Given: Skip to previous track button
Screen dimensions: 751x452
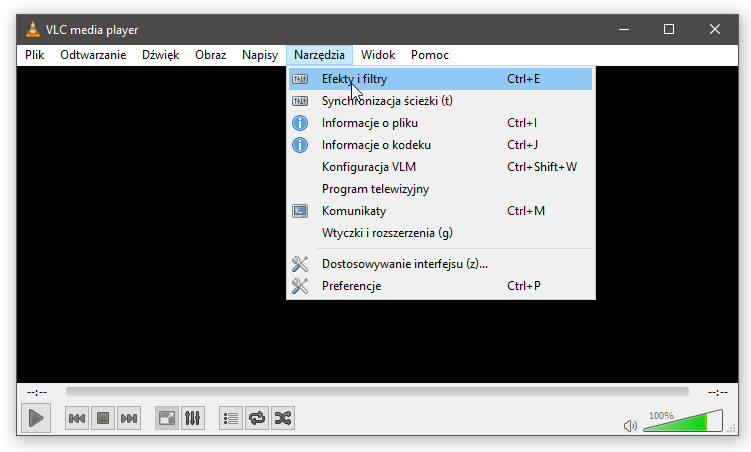Looking at the screenshot, I should pyautogui.click(x=77, y=418).
